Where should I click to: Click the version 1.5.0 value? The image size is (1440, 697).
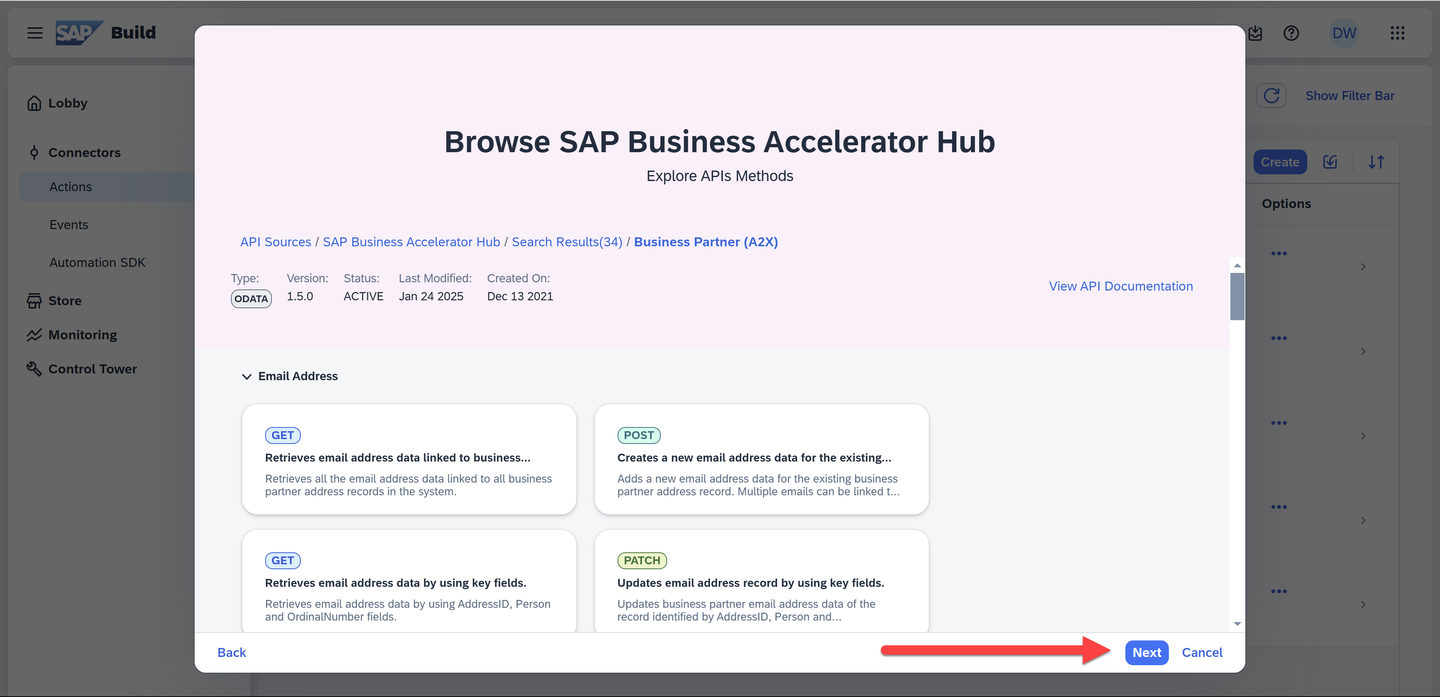[300, 297]
